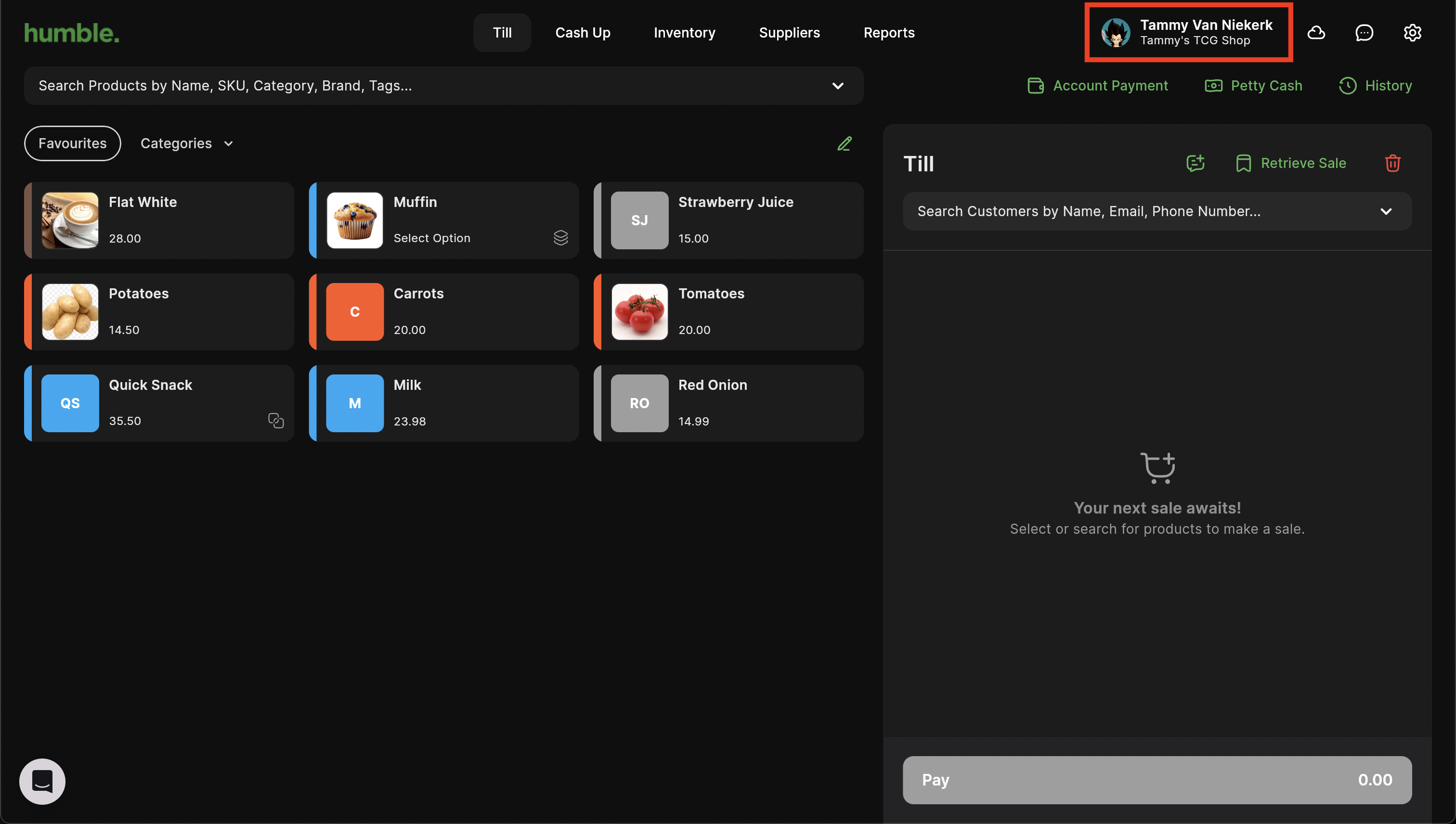This screenshot has width=1456, height=824.
Task: Expand the Categories dropdown
Action: [x=187, y=144]
